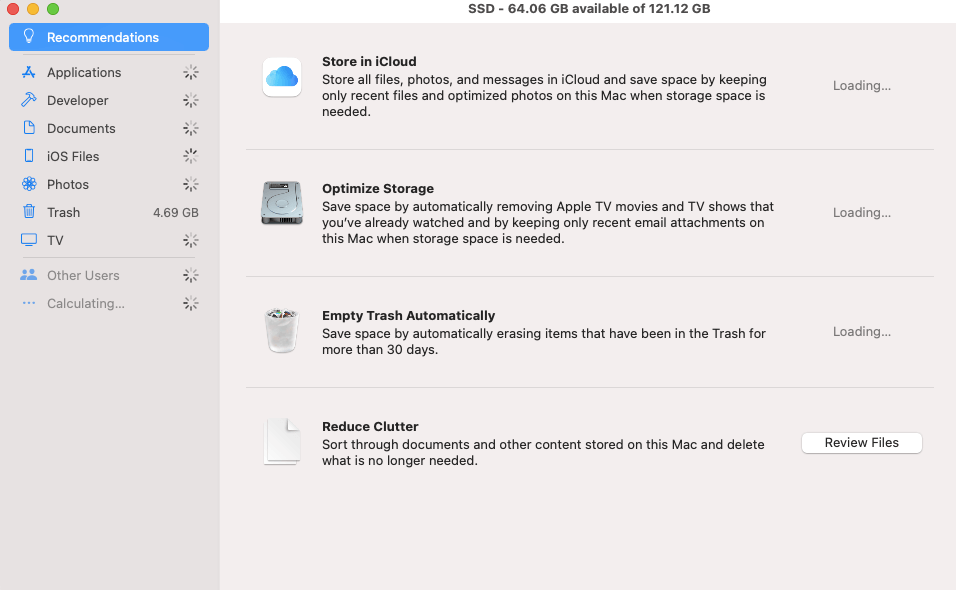The height and width of the screenshot is (590, 956).
Task: Click the Store in iCloud heading text
Action: click(x=370, y=61)
